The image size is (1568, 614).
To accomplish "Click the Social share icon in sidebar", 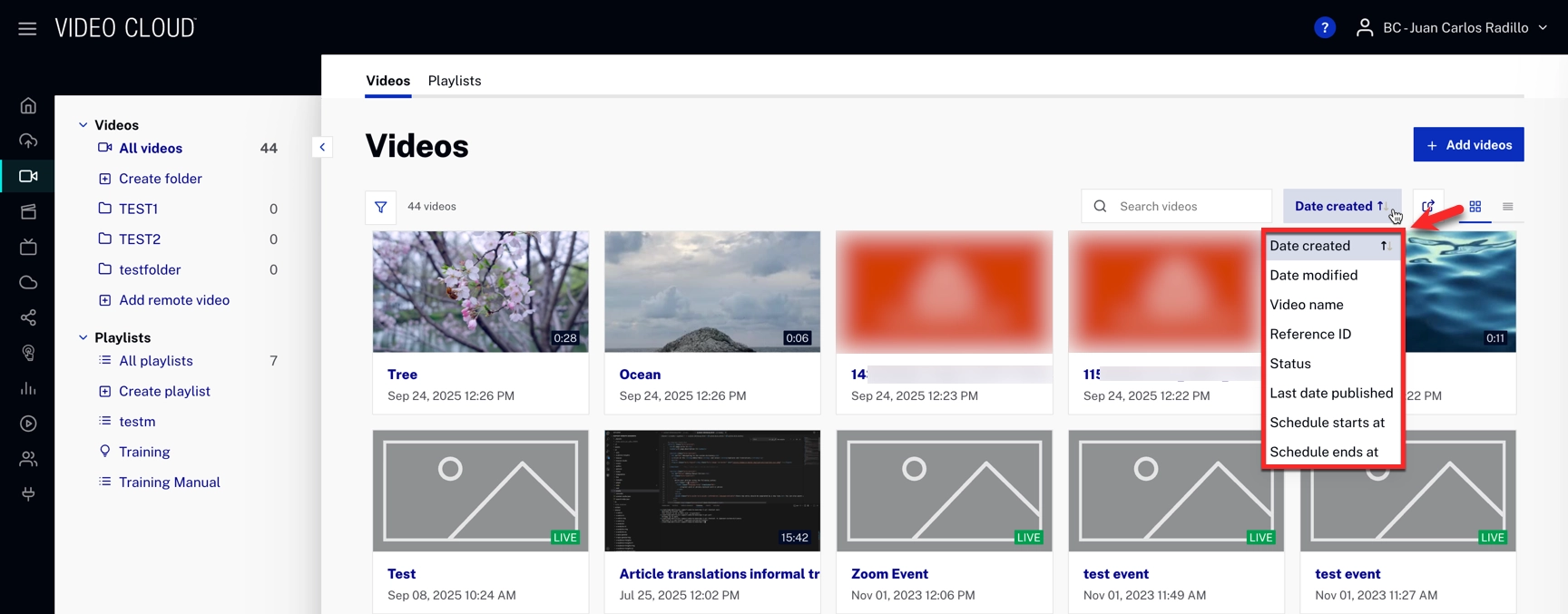I will 28,318.
